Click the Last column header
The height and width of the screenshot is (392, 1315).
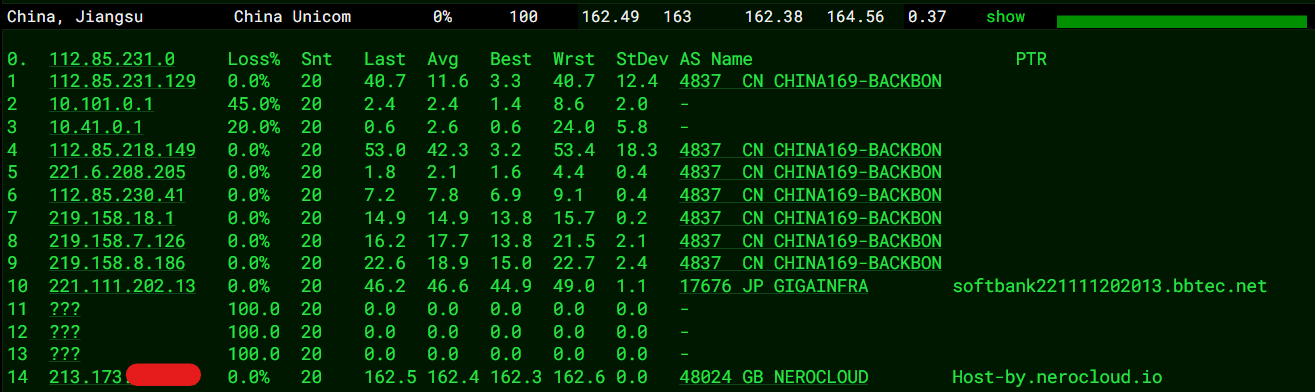coord(385,60)
